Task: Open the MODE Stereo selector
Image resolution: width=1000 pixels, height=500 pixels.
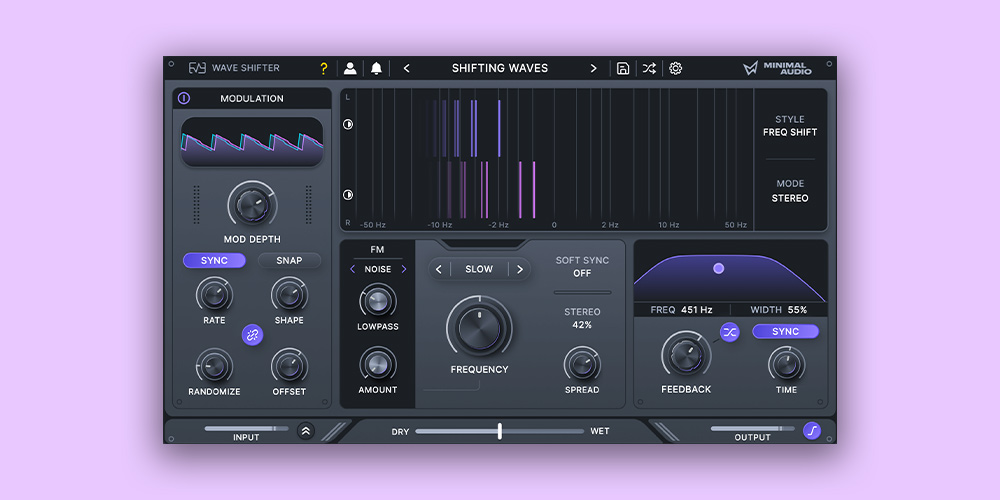Action: point(790,191)
